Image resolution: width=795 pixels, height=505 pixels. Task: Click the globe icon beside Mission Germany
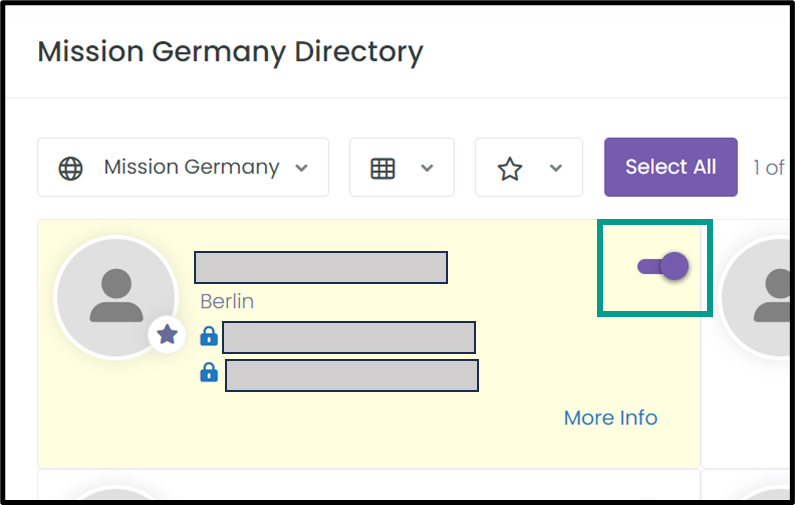(70, 169)
